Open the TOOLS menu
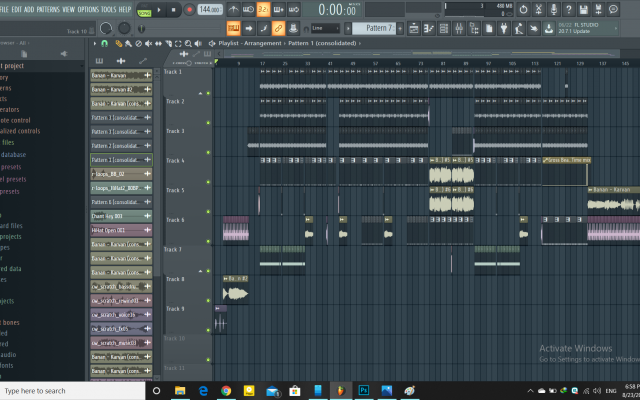 (x=109, y=9)
